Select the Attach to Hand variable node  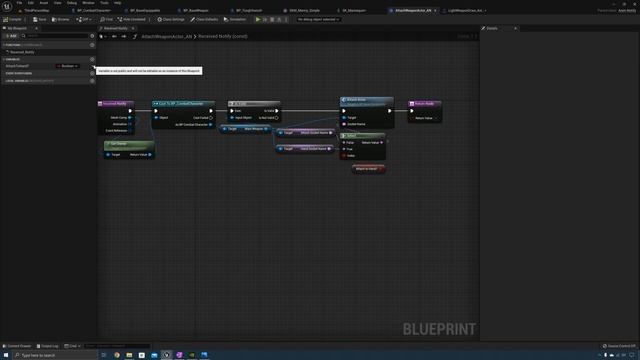(368, 169)
